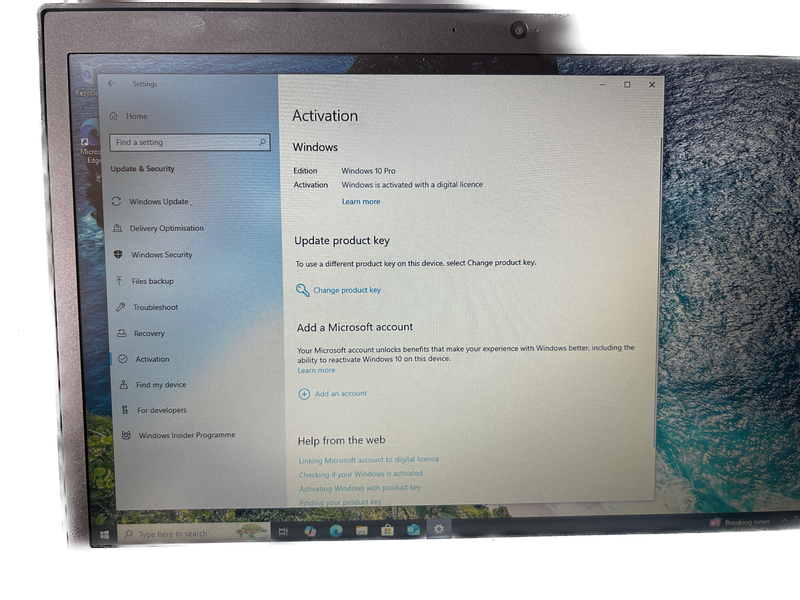This screenshot has width=800, height=600.
Task: Open For developers section
Action: [162, 410]
